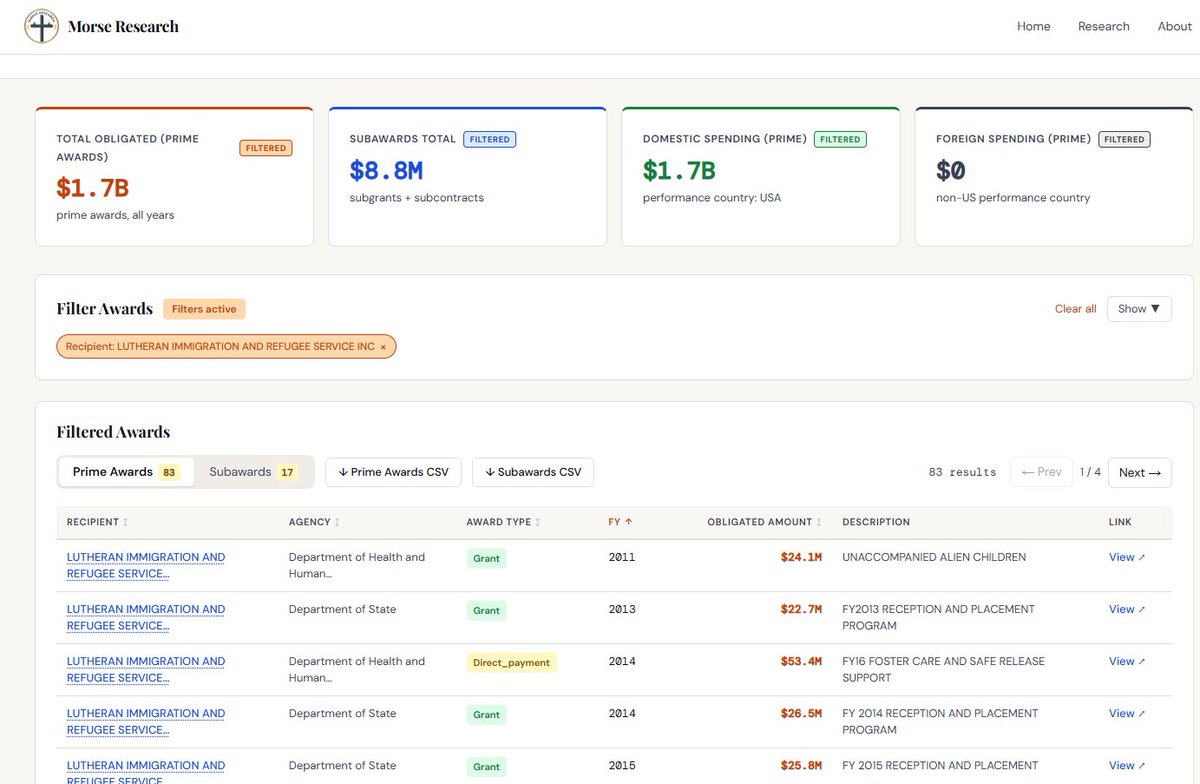The image size is (1200, 784).
Task: Remove the Lutheran Immigration recipient filter chip
Action: (x=383, y=347)
